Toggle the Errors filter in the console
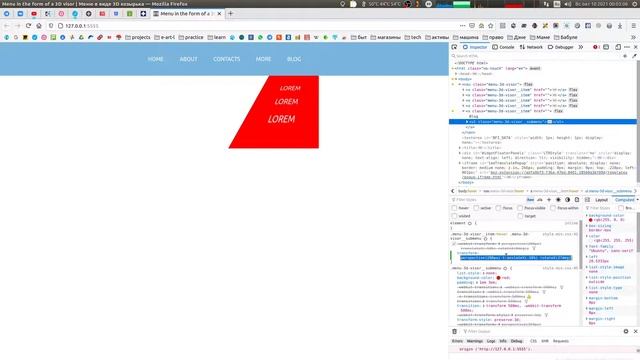The height and width of the screenshot is (360, 640). [457, 341]
